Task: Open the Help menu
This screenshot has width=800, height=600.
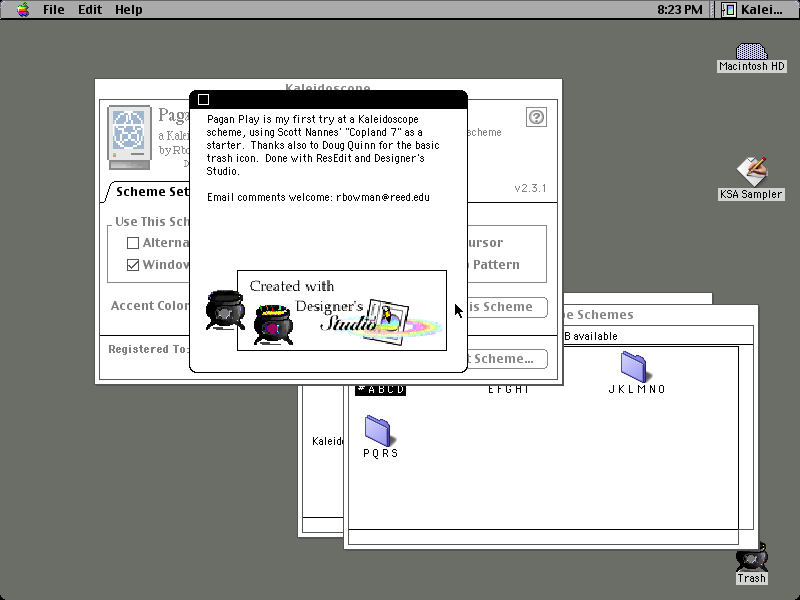Action: [129, 10]
